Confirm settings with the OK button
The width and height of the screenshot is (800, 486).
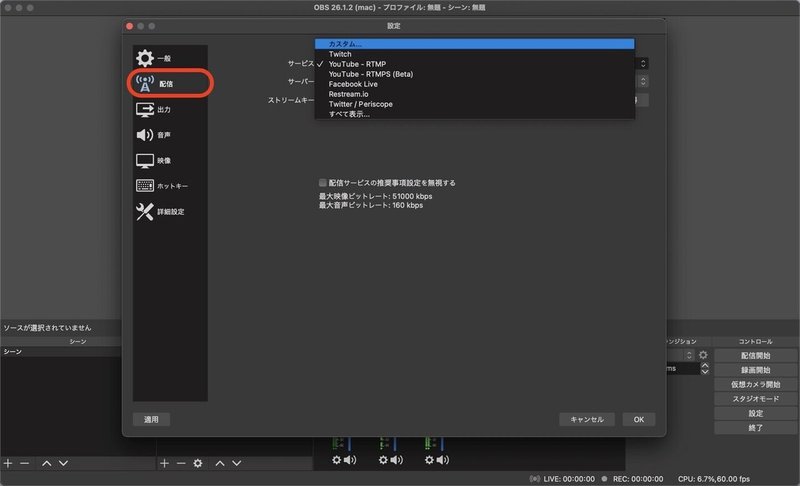coord(639,419)
